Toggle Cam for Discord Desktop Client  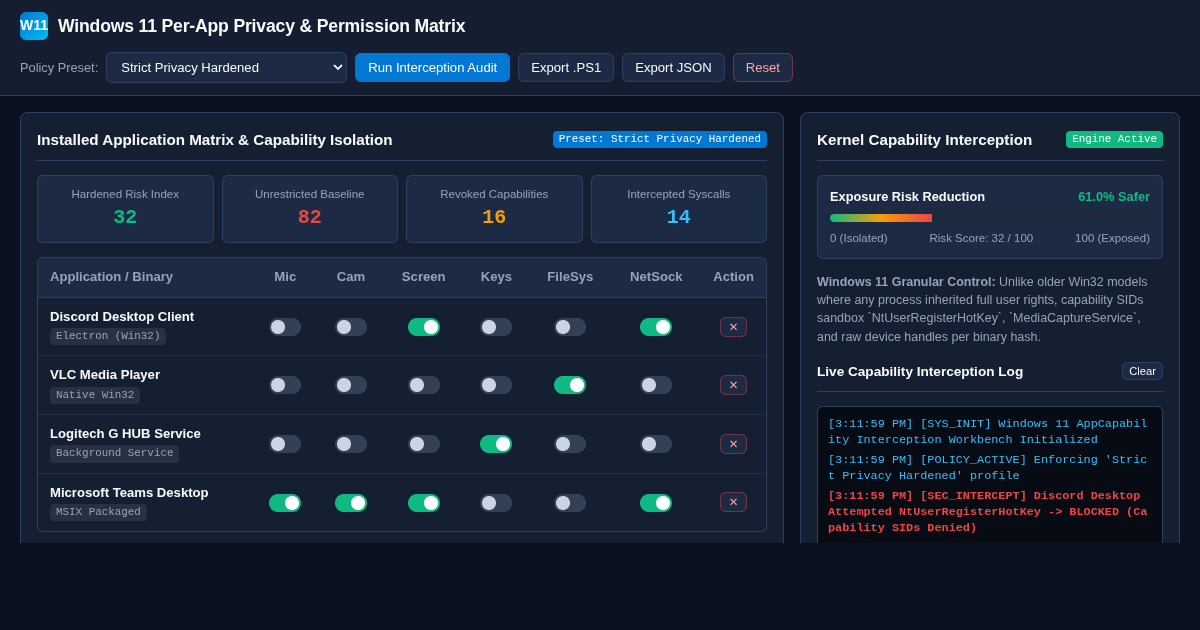(x=351, y=327)
